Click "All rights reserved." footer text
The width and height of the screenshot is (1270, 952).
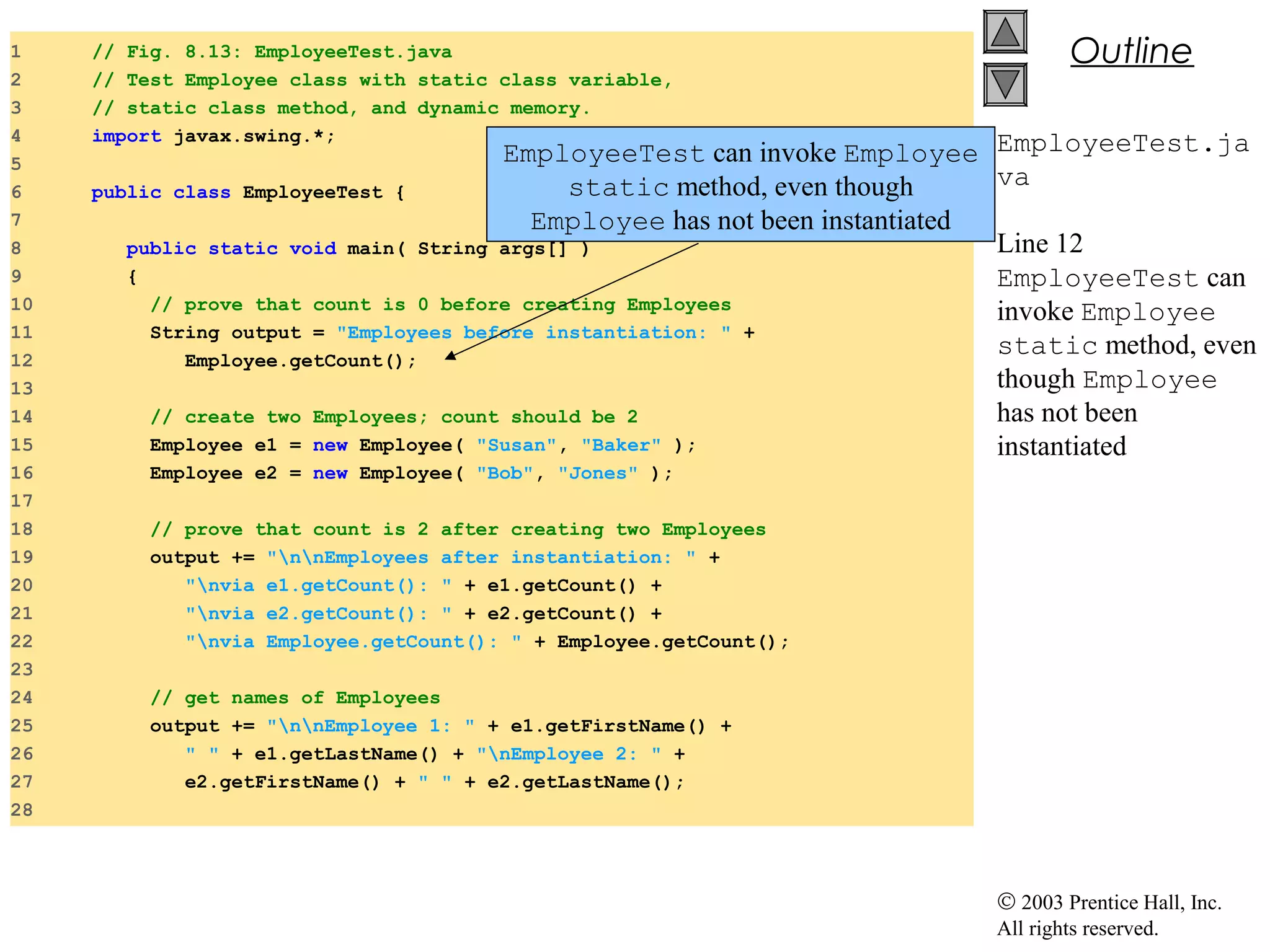coord(1077,928)
